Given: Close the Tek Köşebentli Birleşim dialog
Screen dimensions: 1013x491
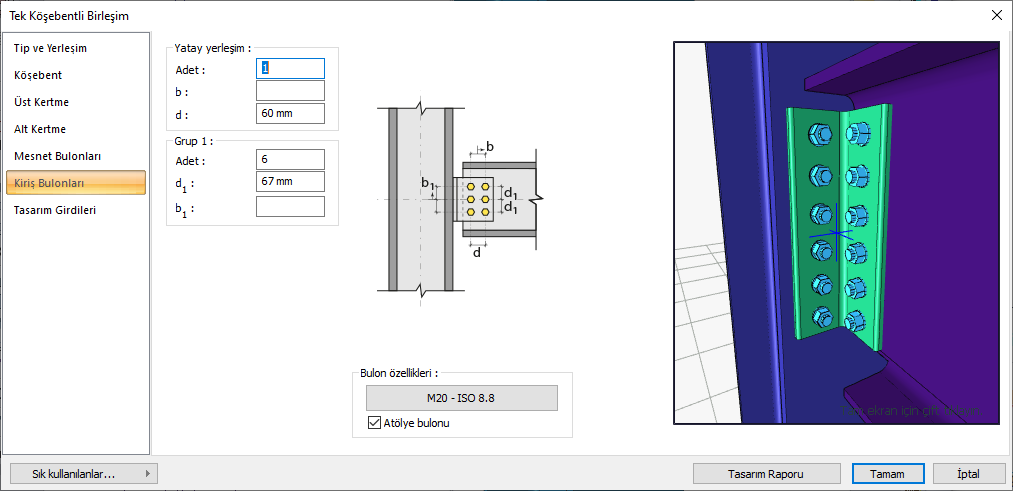Looking at the screenshot, I should click(x=996, y=16).
